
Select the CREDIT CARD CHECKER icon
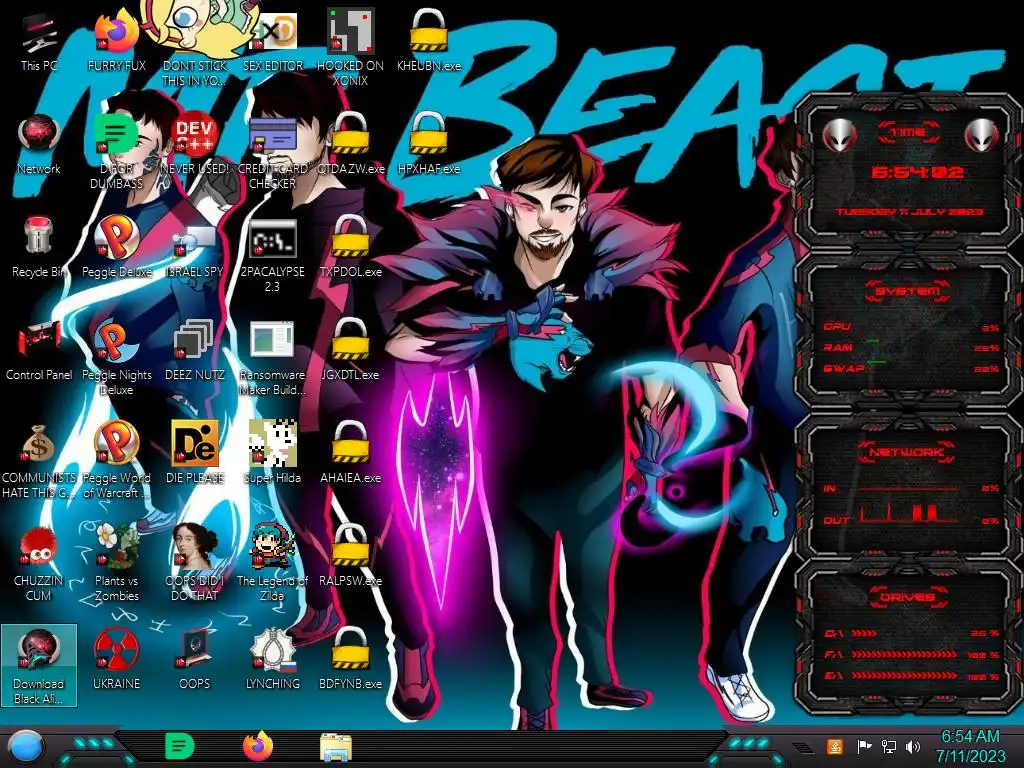(x=273, y=152)
